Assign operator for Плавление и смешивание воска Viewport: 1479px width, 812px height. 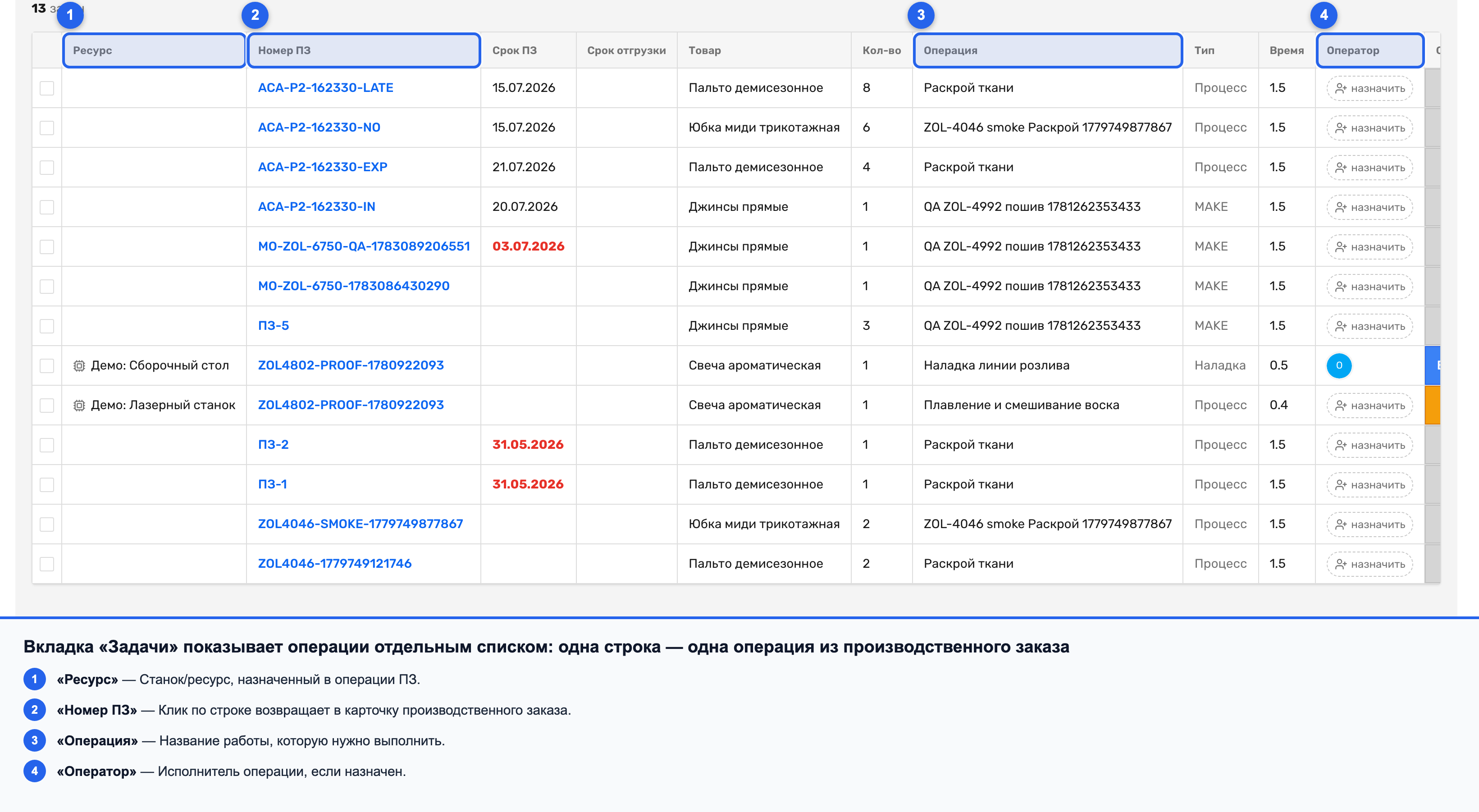[1369, 406]
